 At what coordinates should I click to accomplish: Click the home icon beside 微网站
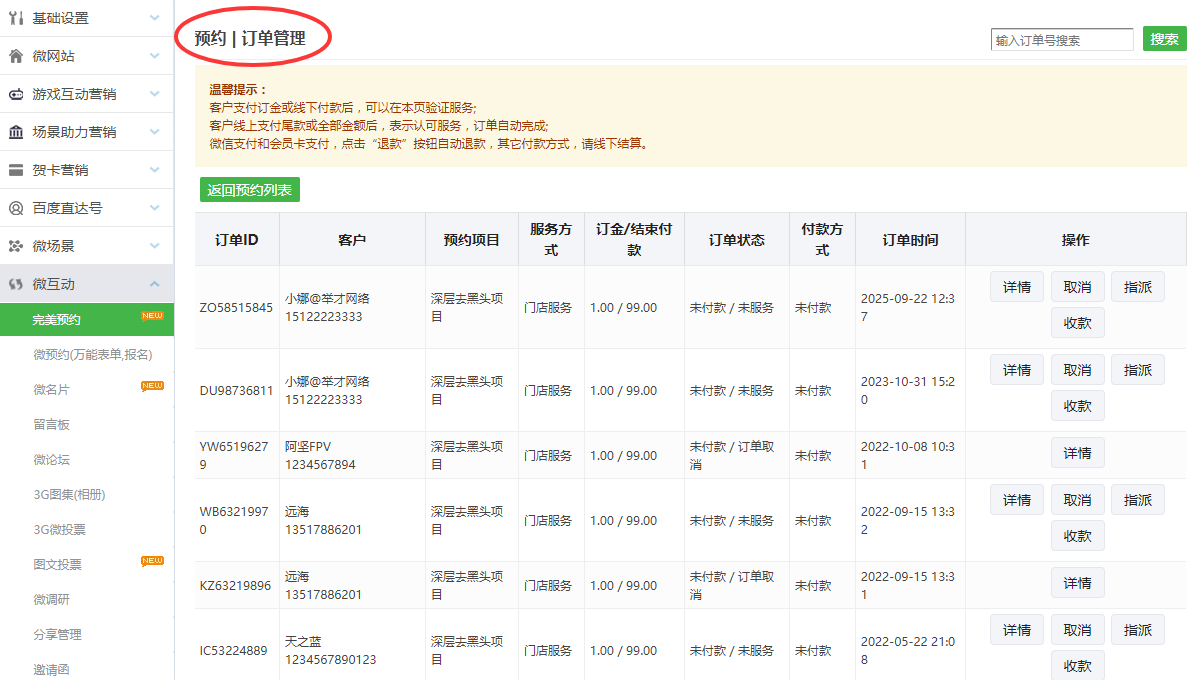[x=16, y=56]
